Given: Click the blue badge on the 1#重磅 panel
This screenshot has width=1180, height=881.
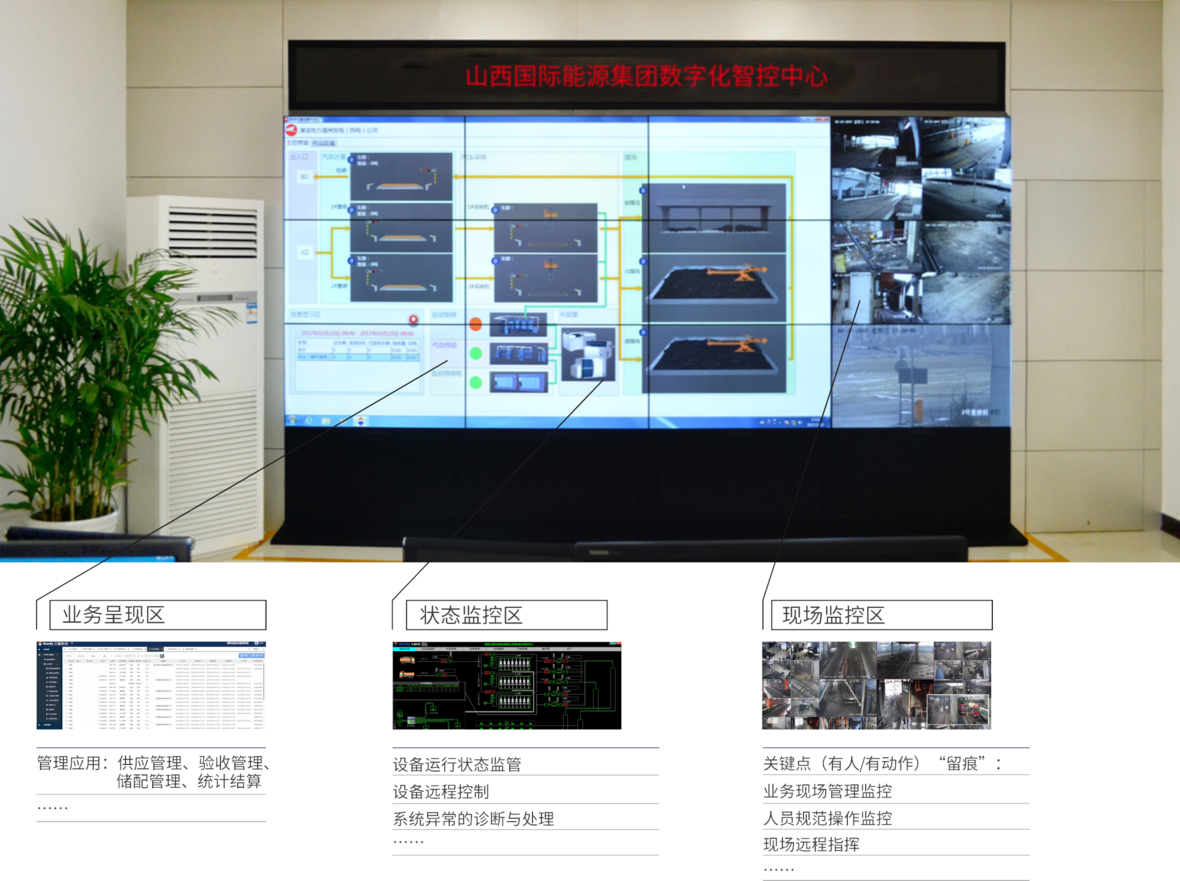Looking at the screenshot, I should click(351, 210).
